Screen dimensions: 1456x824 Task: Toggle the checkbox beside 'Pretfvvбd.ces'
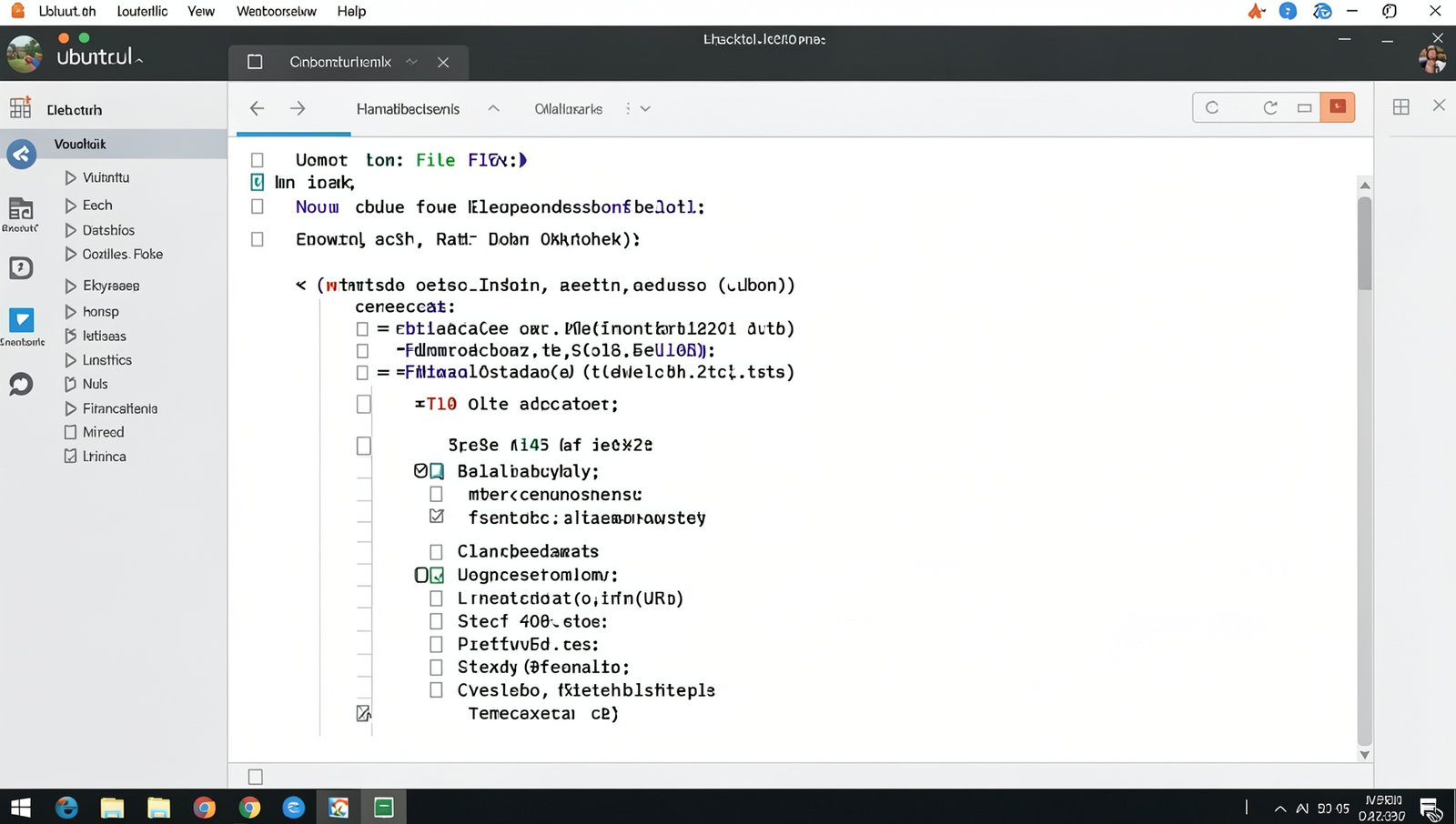(x=437, y=644)
